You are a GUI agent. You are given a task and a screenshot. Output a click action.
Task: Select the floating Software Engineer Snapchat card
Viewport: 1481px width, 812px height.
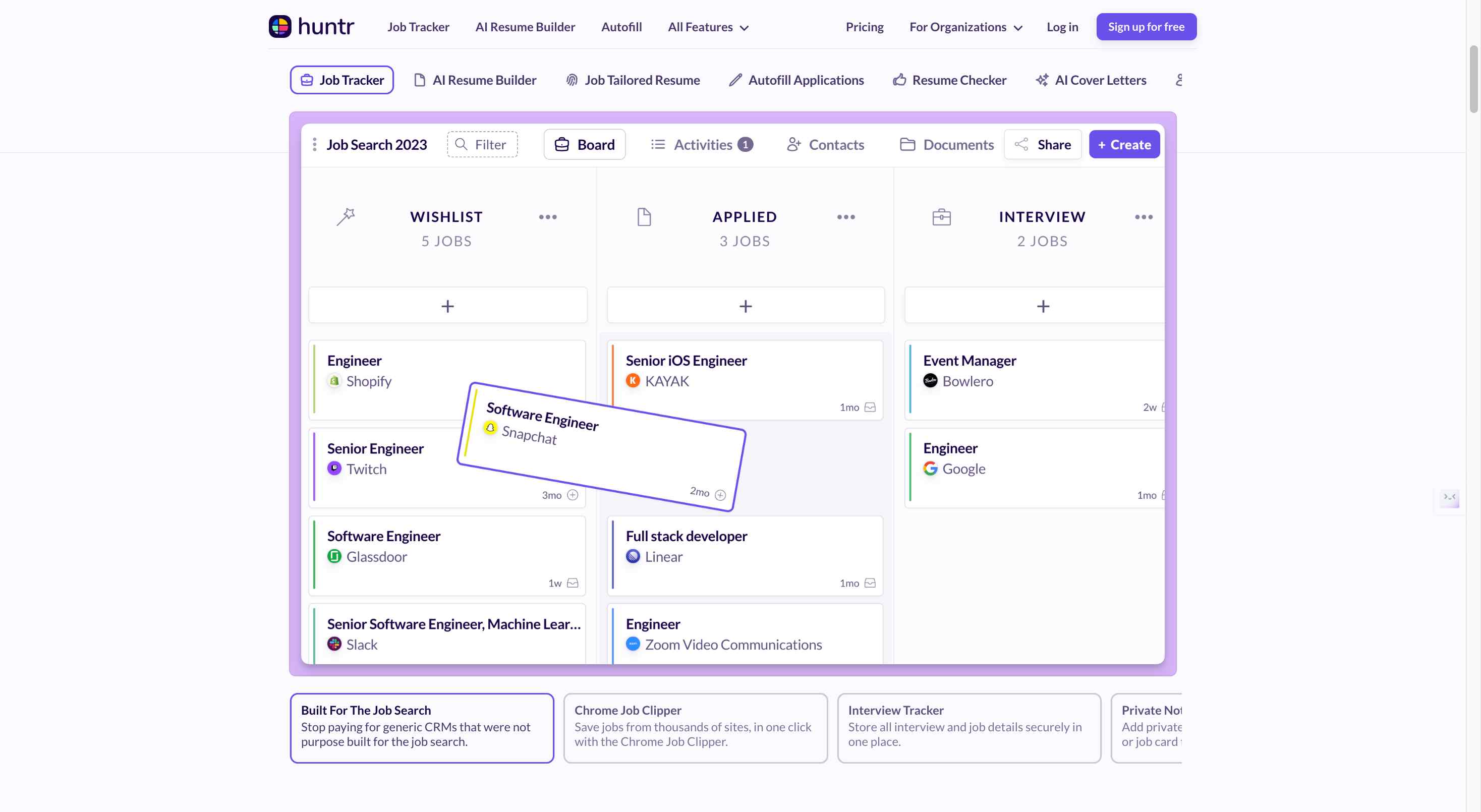(x=601, y=447)
